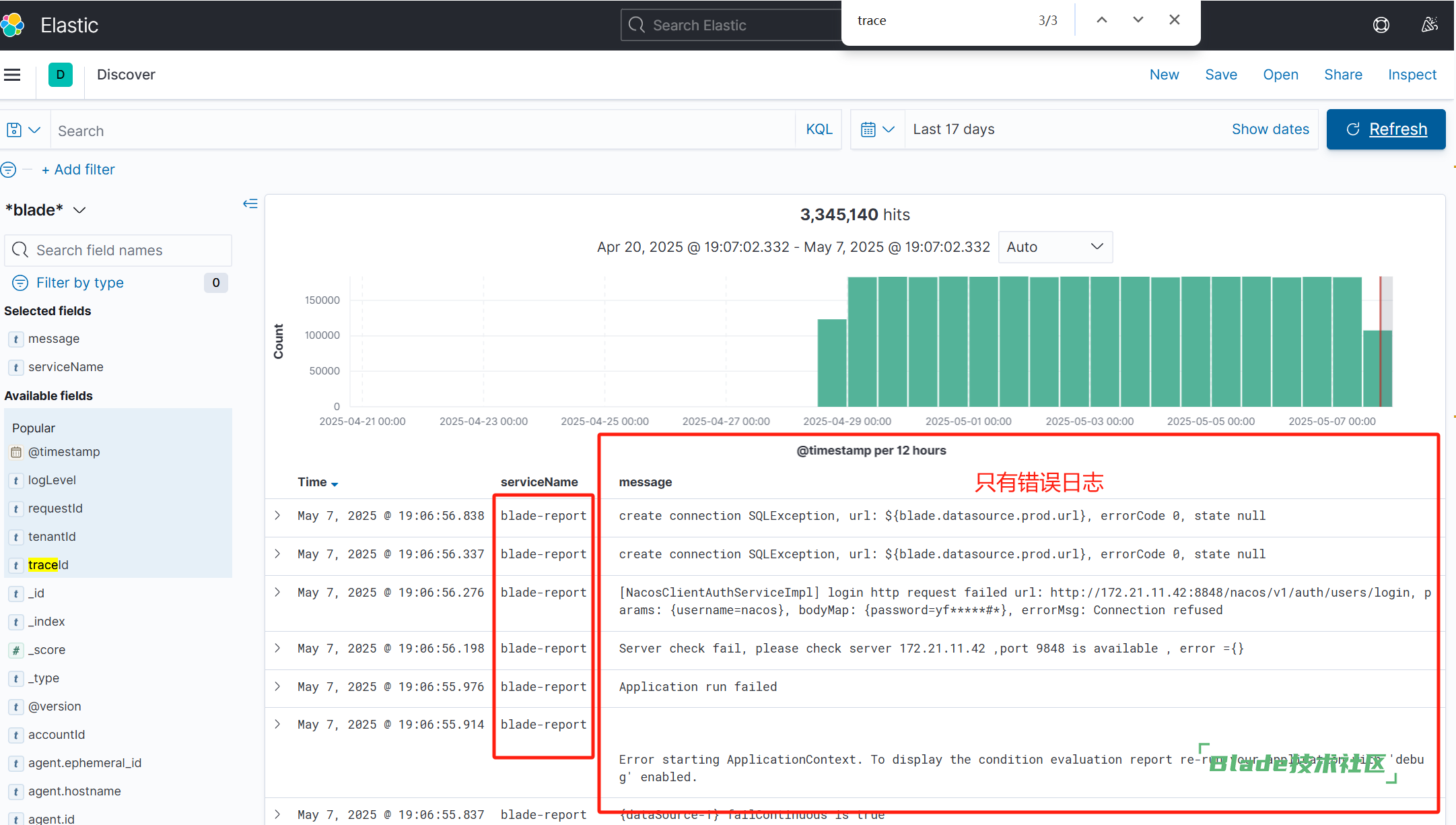Open Filter by type options
The width and height of the screenshot is (1456, 825).
80,283
